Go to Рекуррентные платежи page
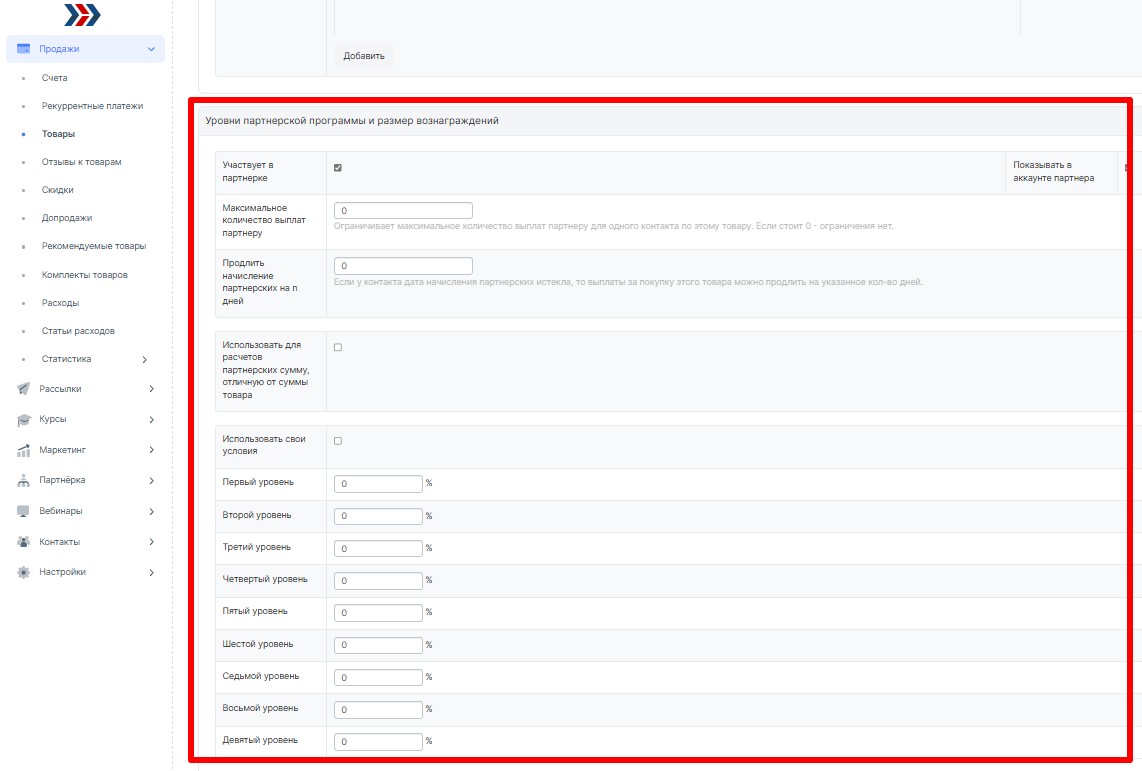 pyautogui.click(x=92, y=106)
